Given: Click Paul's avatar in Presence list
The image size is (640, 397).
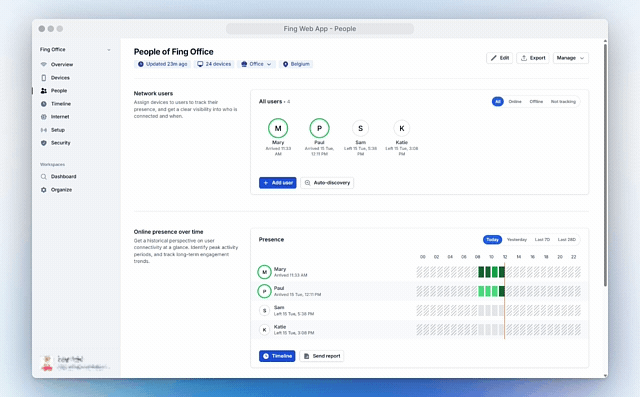Looking at the screenshot, I should click(x=264, y=291).
